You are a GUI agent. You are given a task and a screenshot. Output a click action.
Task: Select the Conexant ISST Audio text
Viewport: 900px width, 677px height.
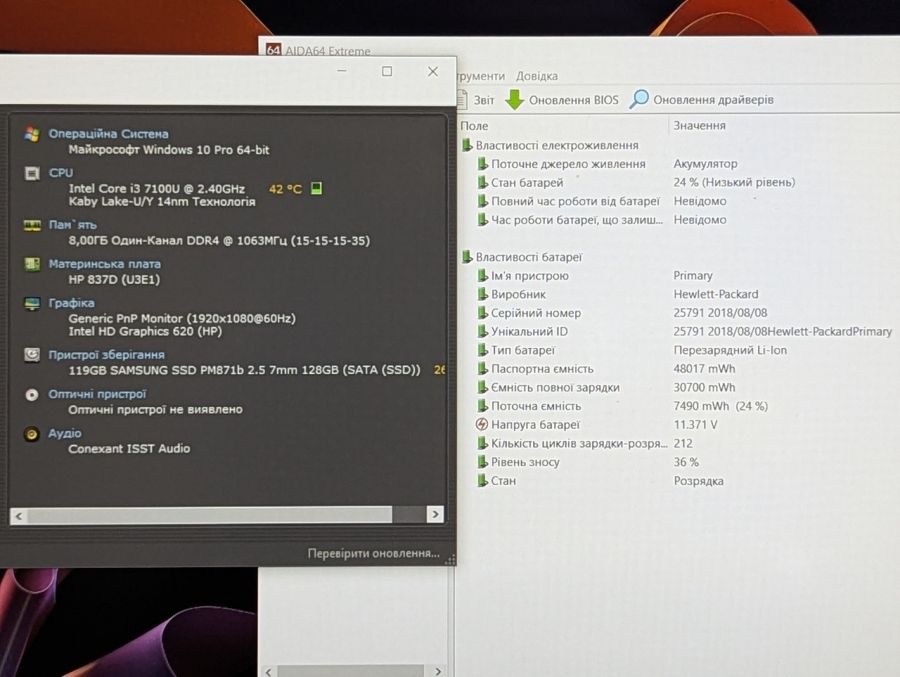pyautogui.click(x=129, y=448)
